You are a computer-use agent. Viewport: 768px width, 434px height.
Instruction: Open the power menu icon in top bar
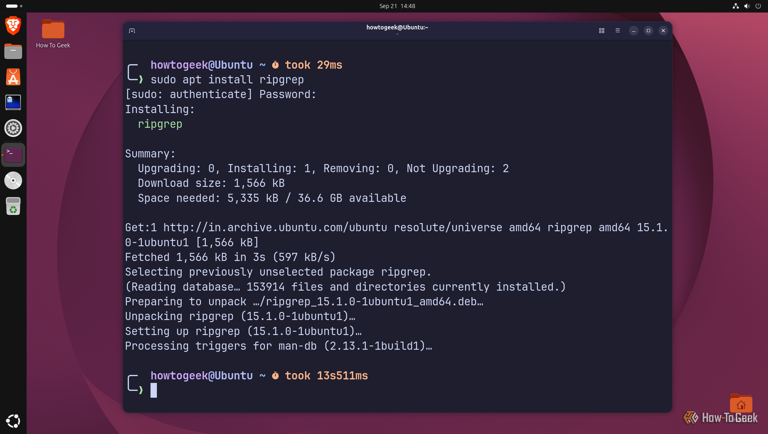pos(758,6)
